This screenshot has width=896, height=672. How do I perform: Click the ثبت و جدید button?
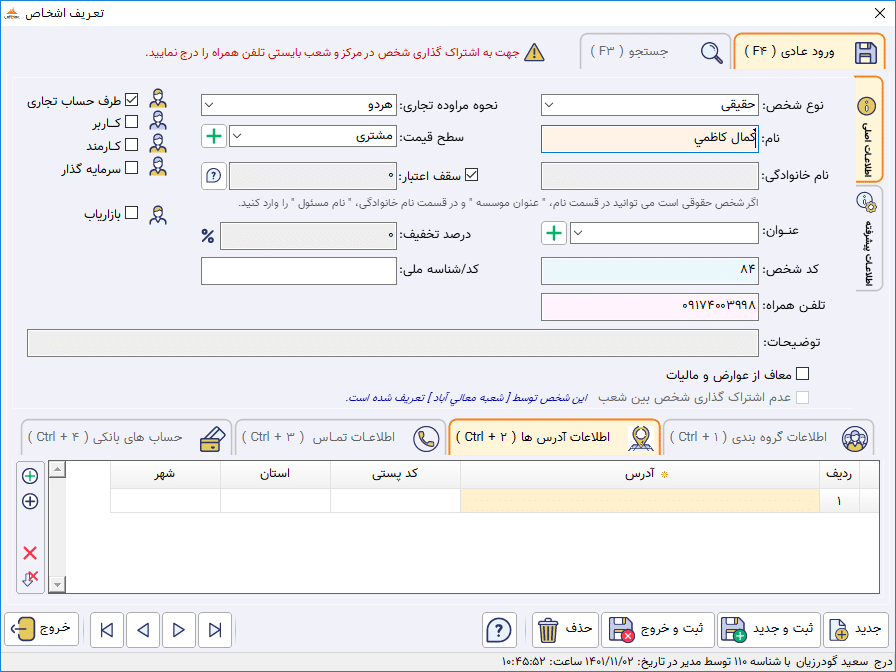click(769, 630)
